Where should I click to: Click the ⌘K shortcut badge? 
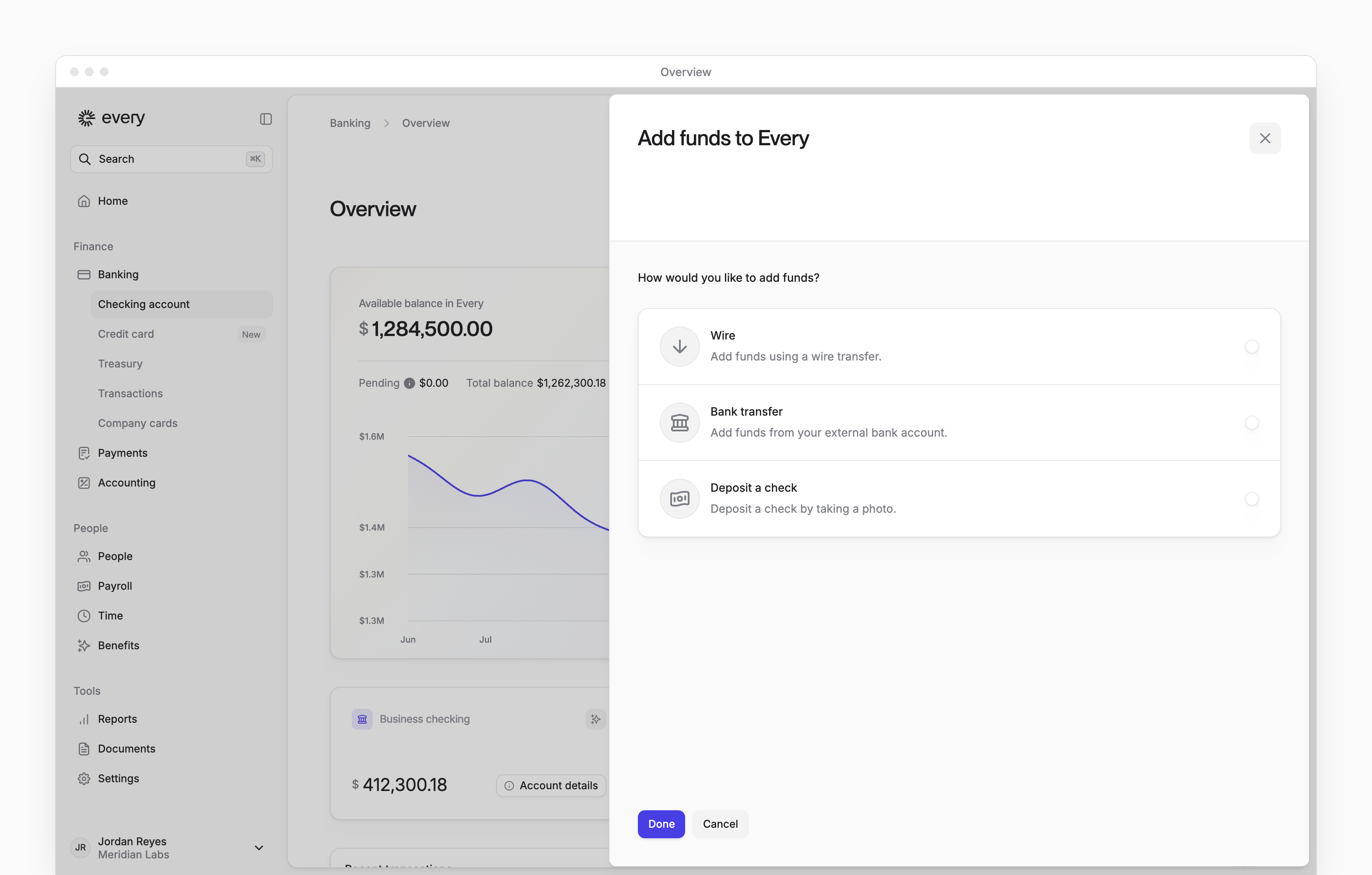[255, 159]
